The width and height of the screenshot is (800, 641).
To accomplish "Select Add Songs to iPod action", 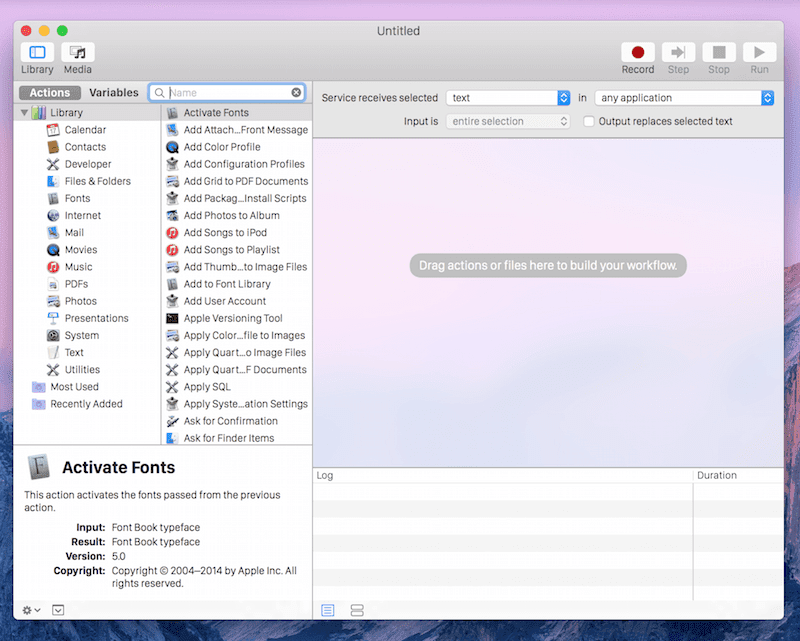I will tap(237, 233).
